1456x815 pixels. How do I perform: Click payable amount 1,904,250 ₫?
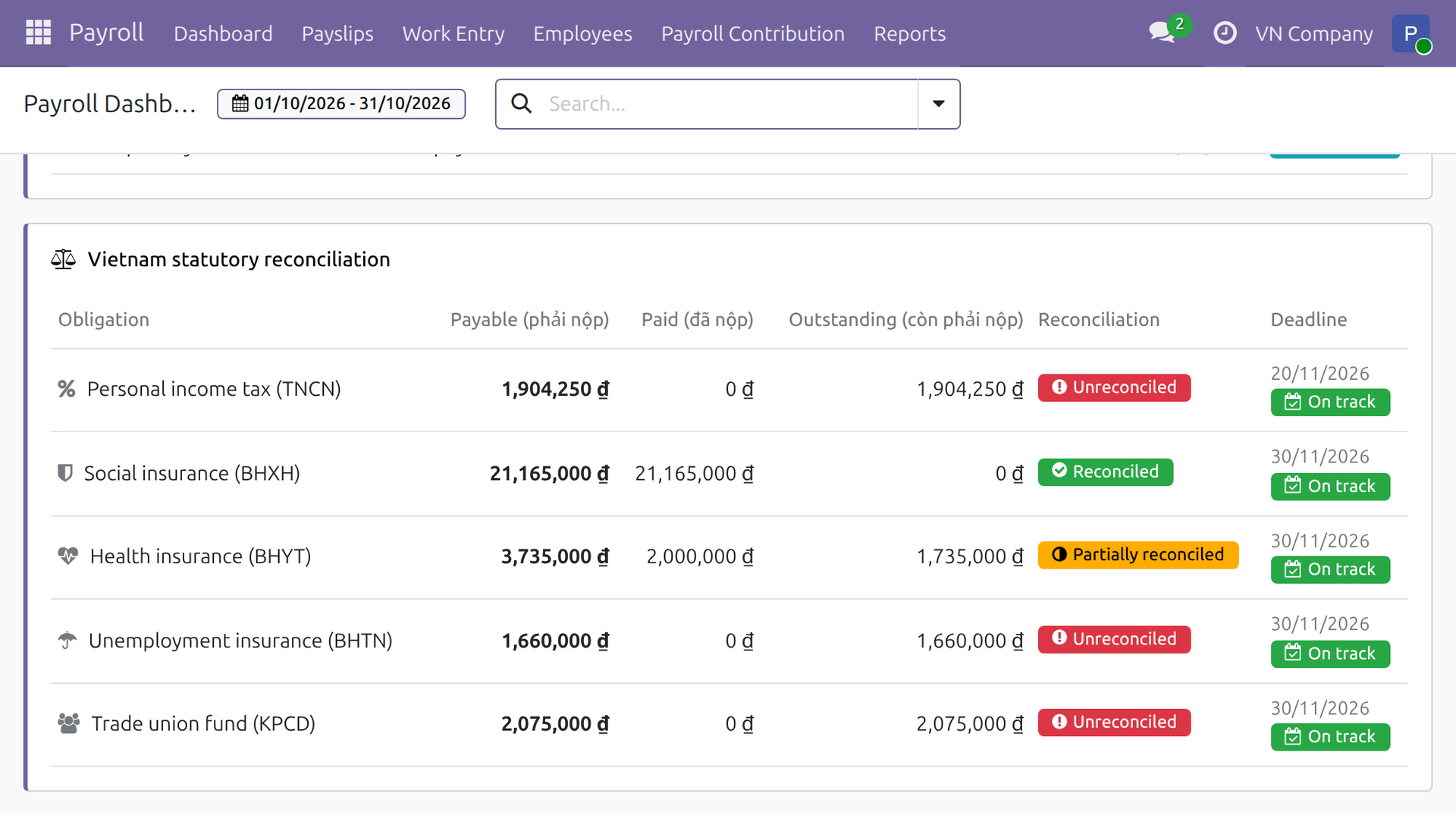pos(555,389)
